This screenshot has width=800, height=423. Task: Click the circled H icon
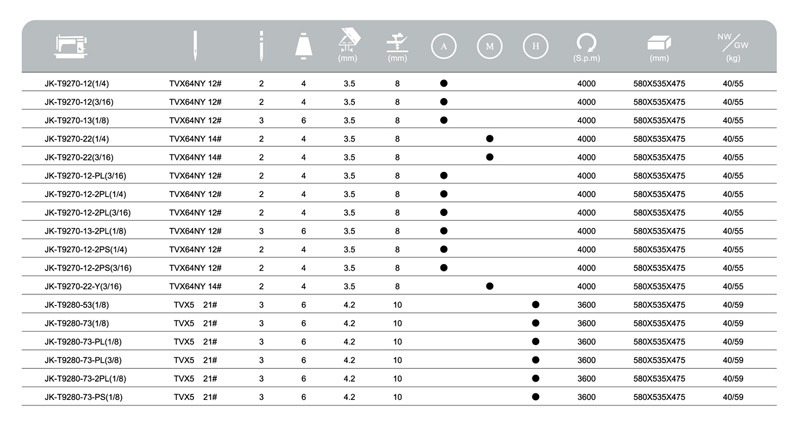click(536, 45)
